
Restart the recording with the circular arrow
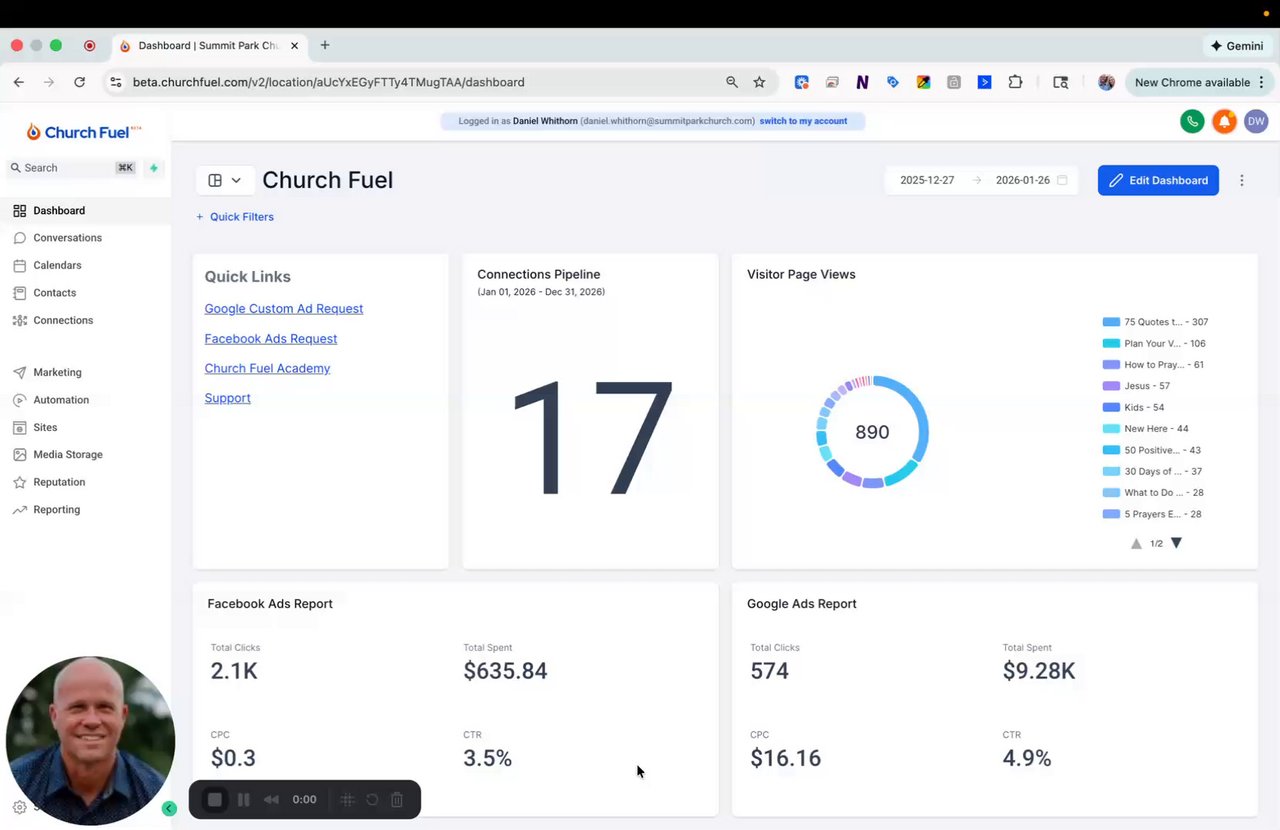click(372, 800)
